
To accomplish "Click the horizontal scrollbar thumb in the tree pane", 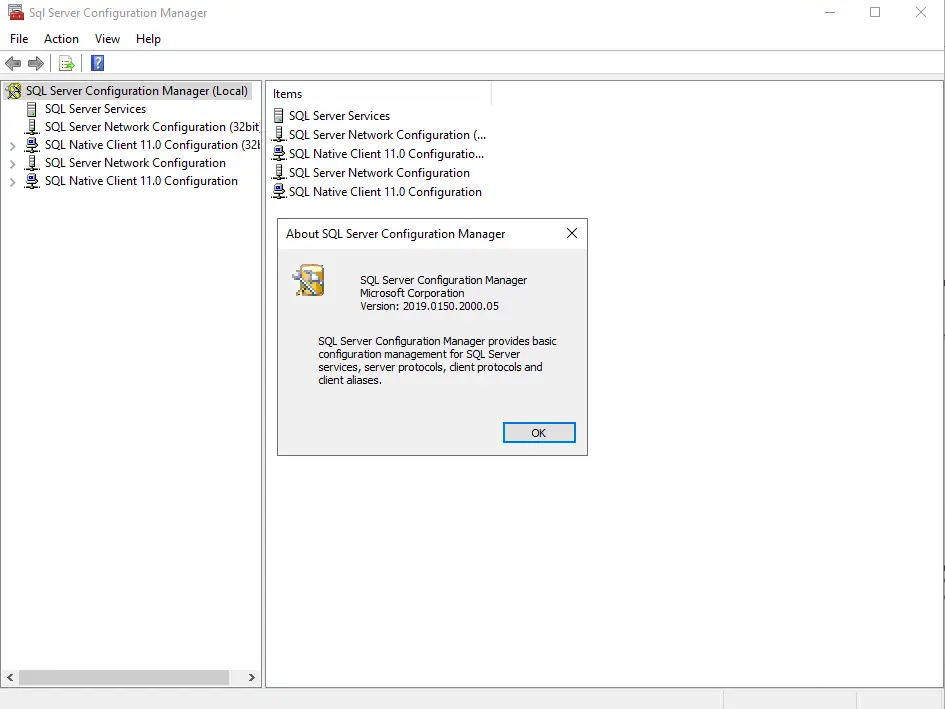I will point(124,678).
